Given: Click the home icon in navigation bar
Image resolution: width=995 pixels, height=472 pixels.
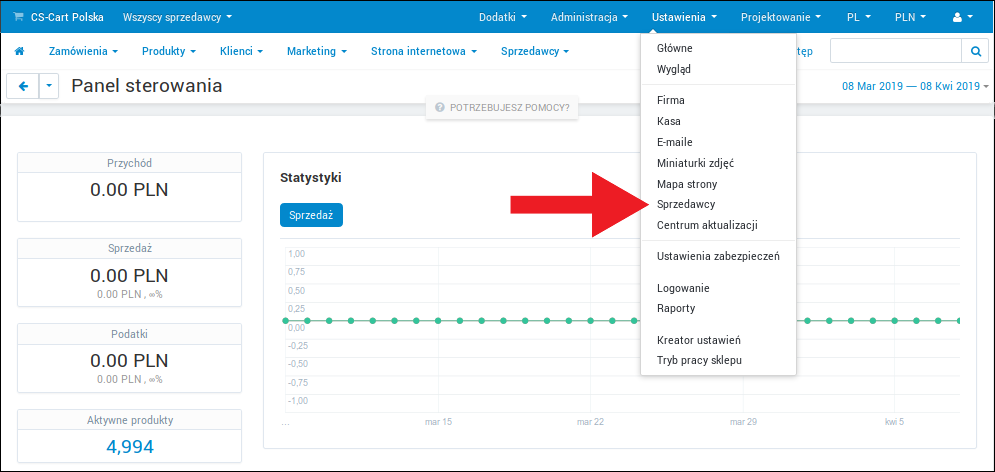Looking at the screenshot, I should tap(20, 51).
